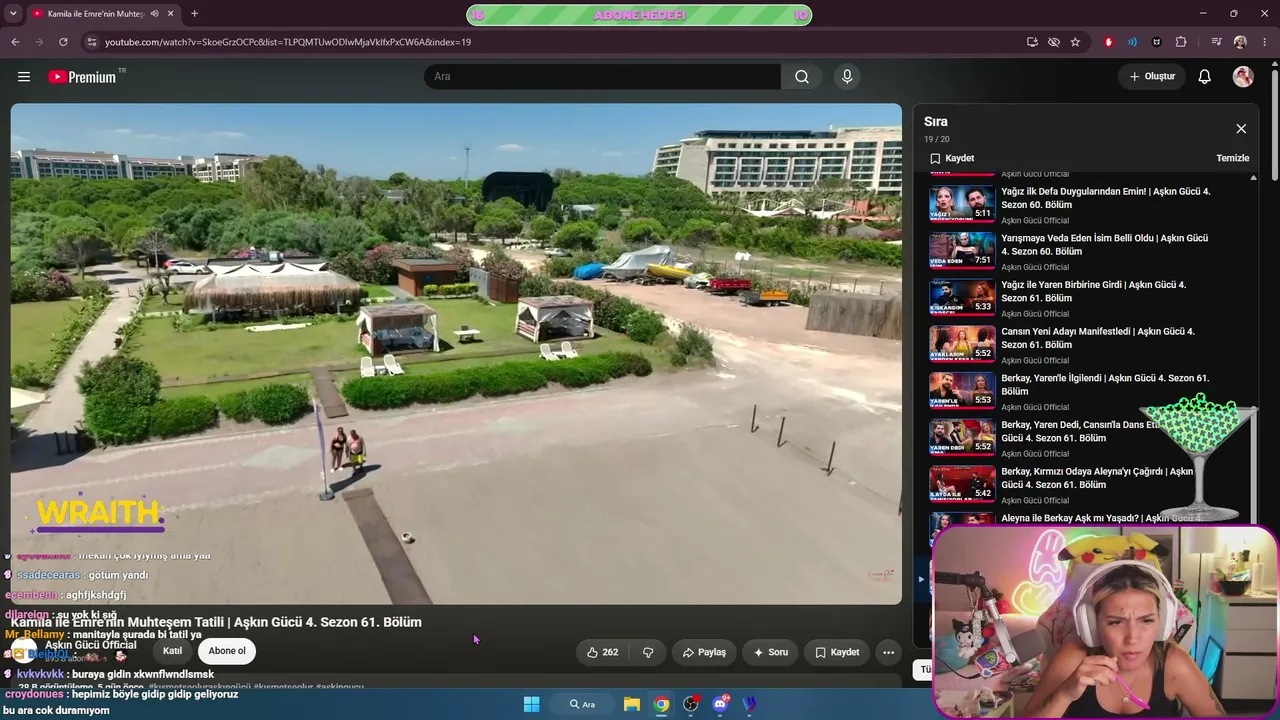The image size is (1280, 720).
Task: Start voice search with microphone icon
Action: [x=847, y=77]
